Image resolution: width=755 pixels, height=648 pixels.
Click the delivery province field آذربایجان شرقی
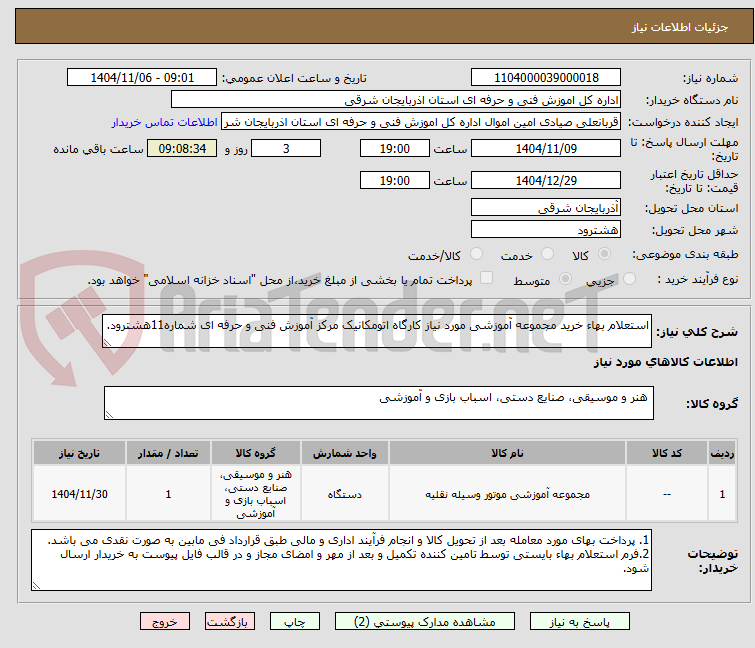tap(546, 207)
